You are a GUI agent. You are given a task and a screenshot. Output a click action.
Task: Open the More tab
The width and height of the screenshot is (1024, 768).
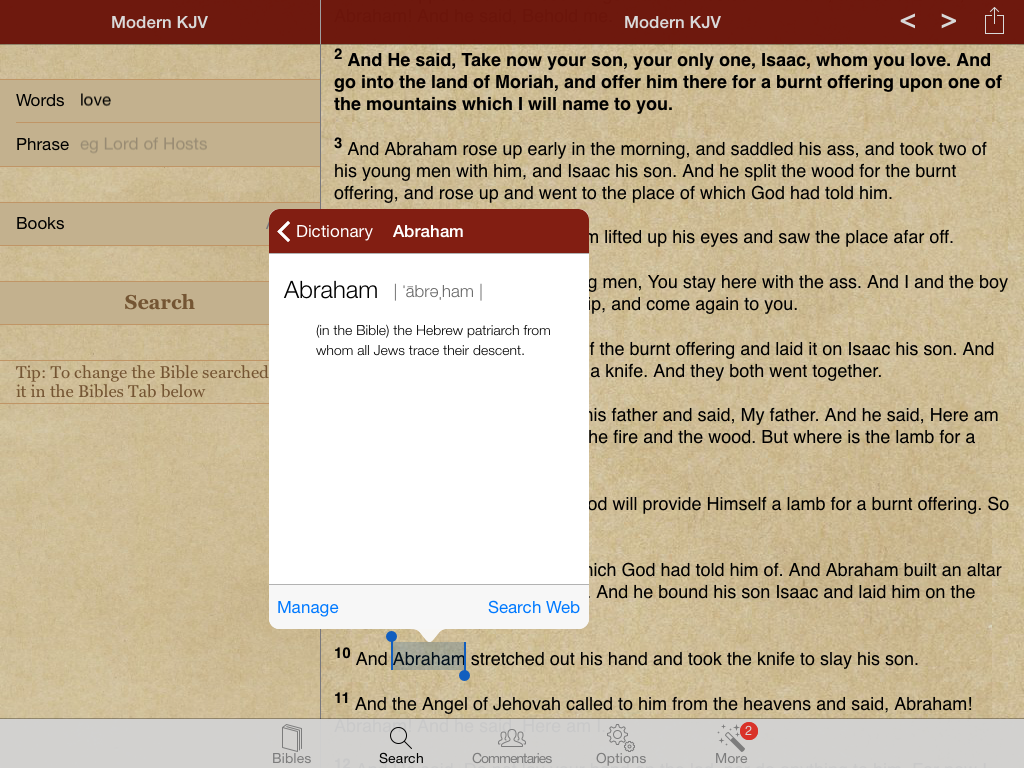(x=731, y=744)
